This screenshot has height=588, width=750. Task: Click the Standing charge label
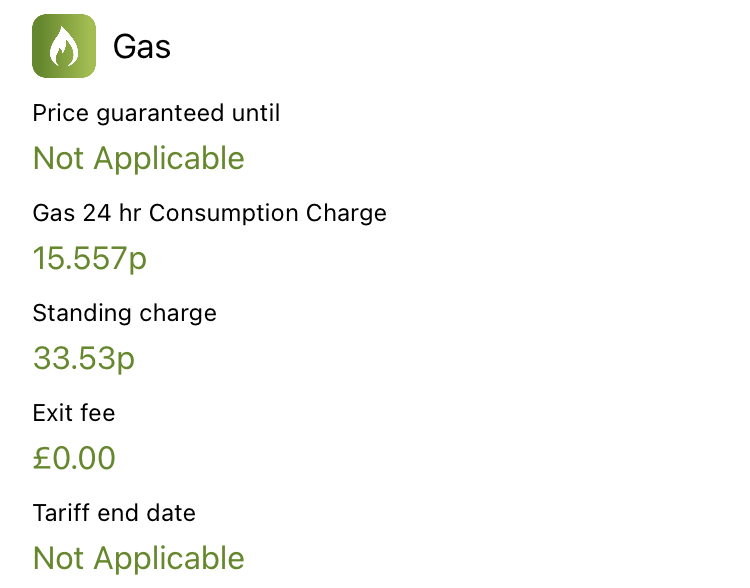[124, 313]
